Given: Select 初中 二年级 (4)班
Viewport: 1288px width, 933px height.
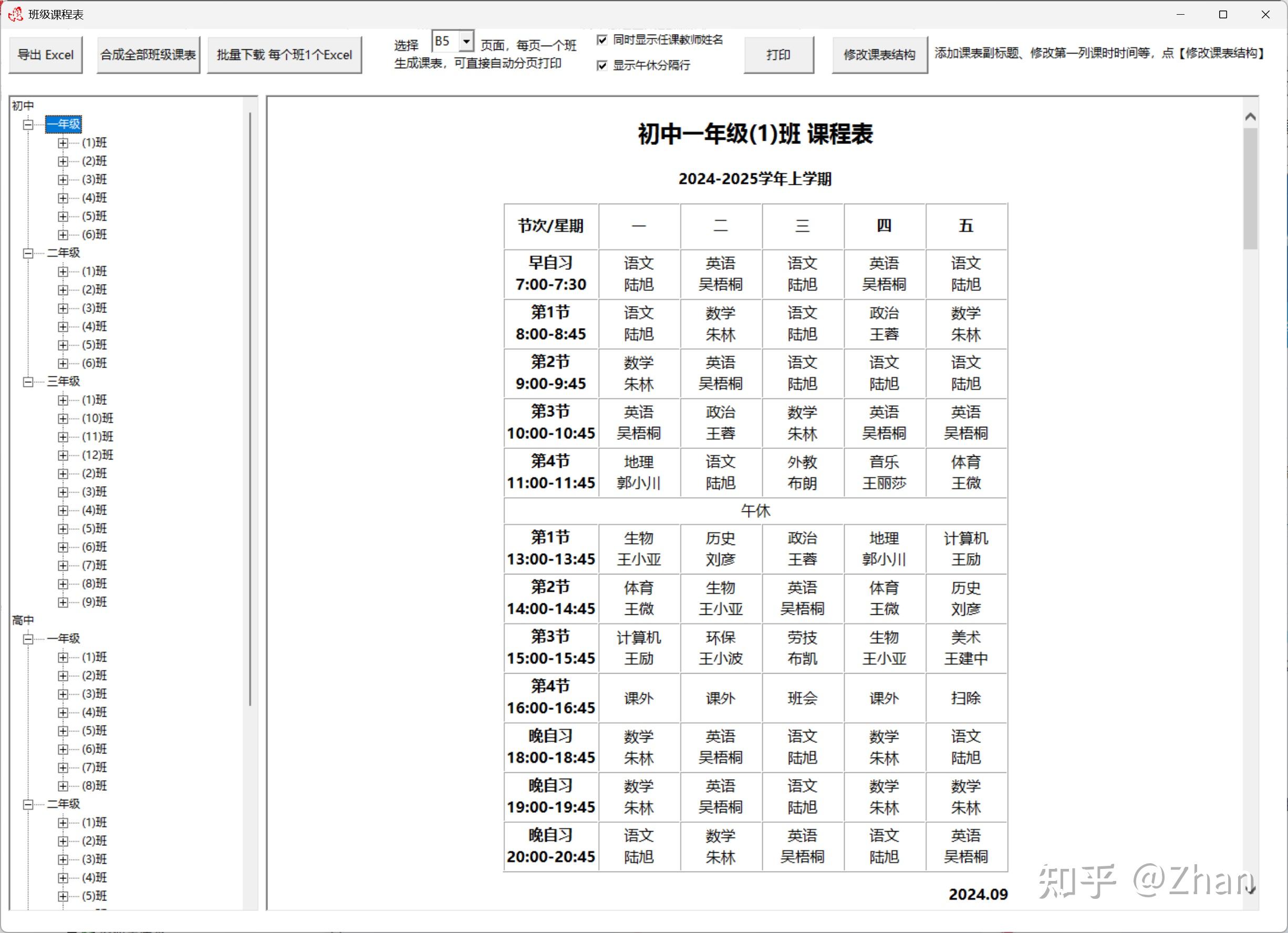Looking at the screenshot, I should pyautogui.click(x=94, y=327).
